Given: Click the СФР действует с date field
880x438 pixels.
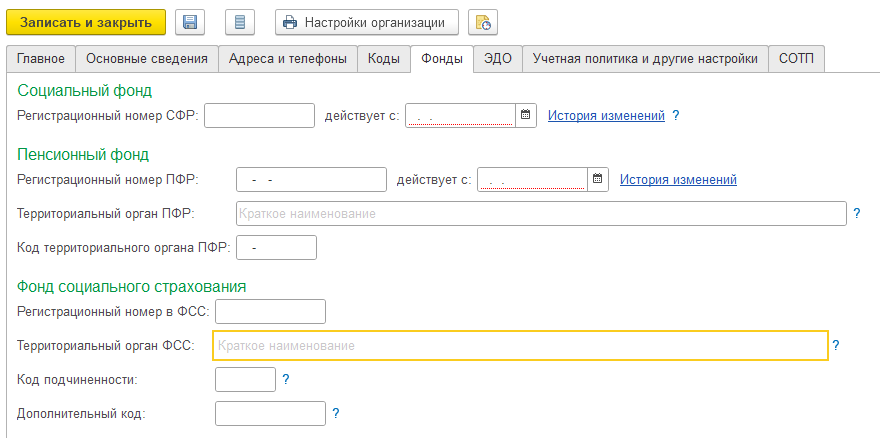Looking at the screenshot, I should [x=460, y=116].
